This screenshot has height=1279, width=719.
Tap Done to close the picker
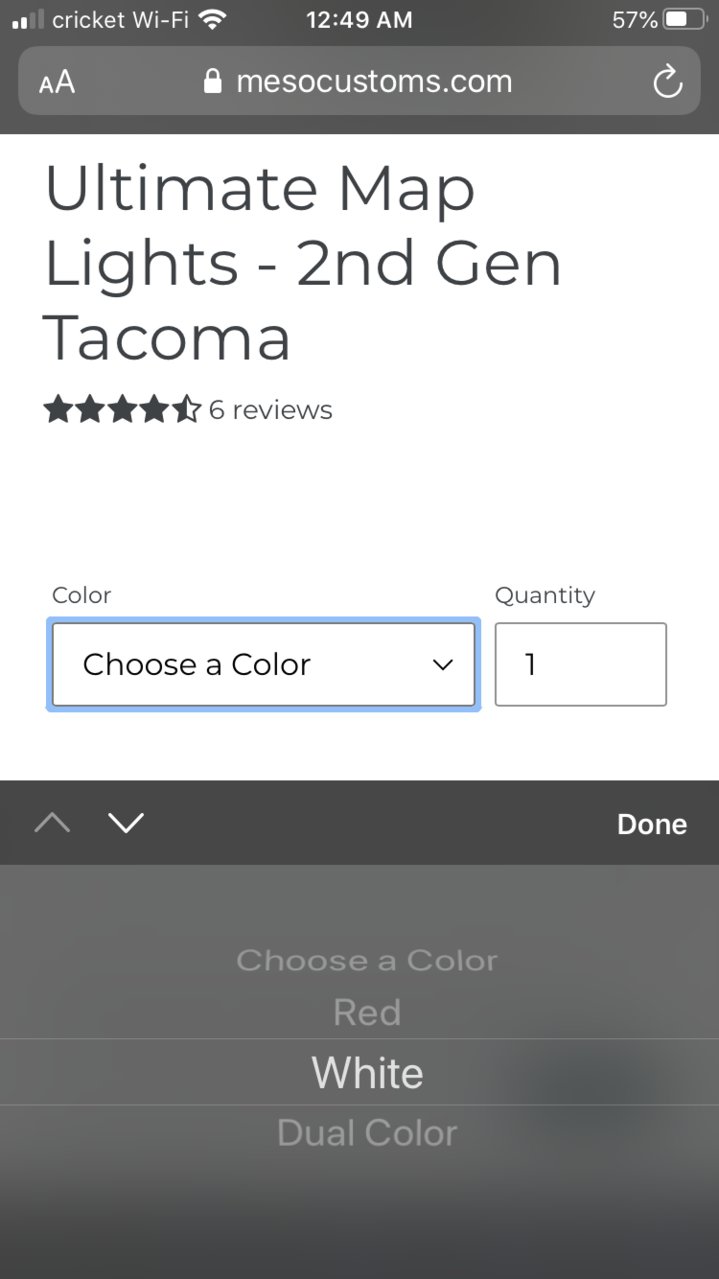652,824
